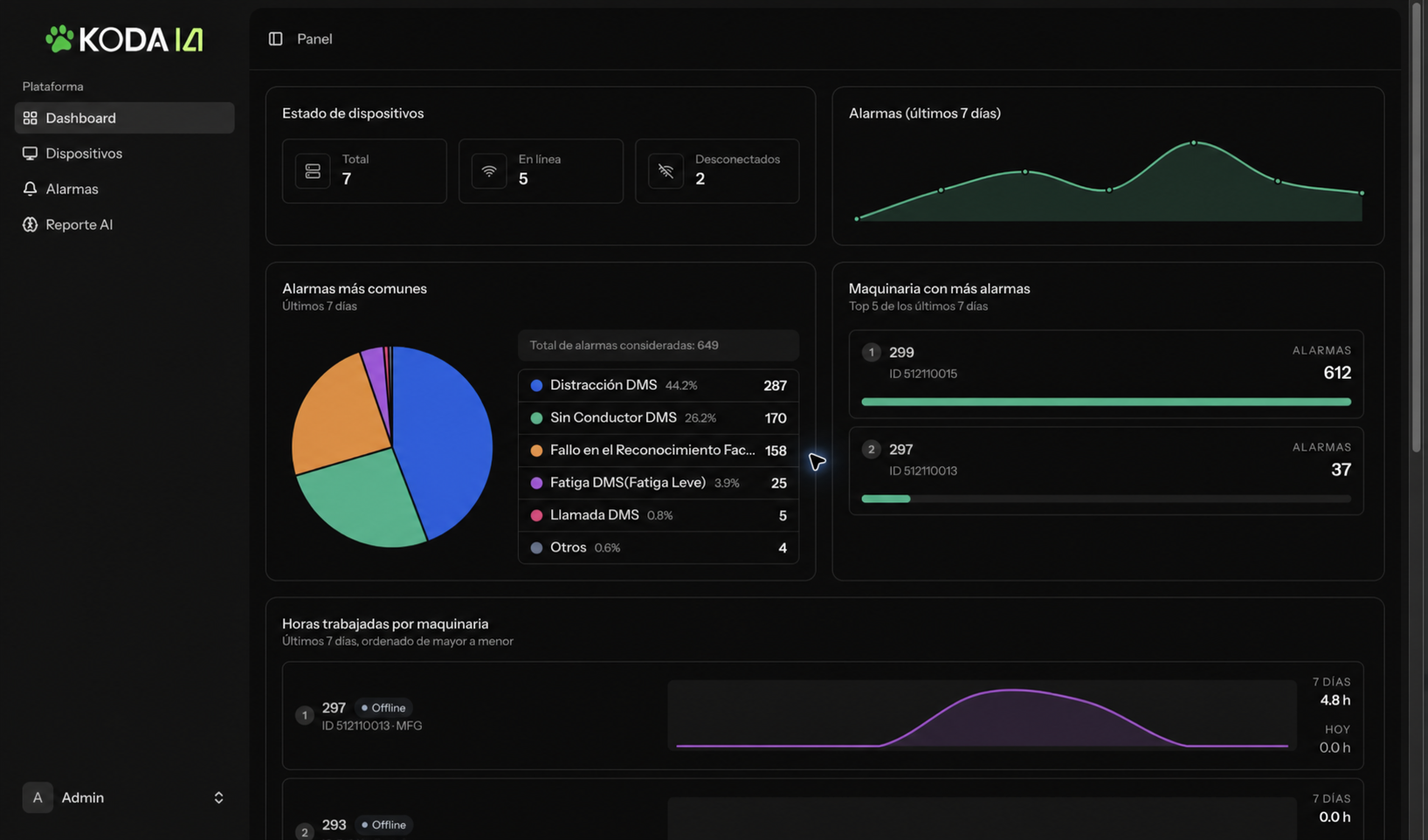Screen dimensions: 1428x840
Task: Open Reporte AI in the sidebar
Action: coord(124,224)
